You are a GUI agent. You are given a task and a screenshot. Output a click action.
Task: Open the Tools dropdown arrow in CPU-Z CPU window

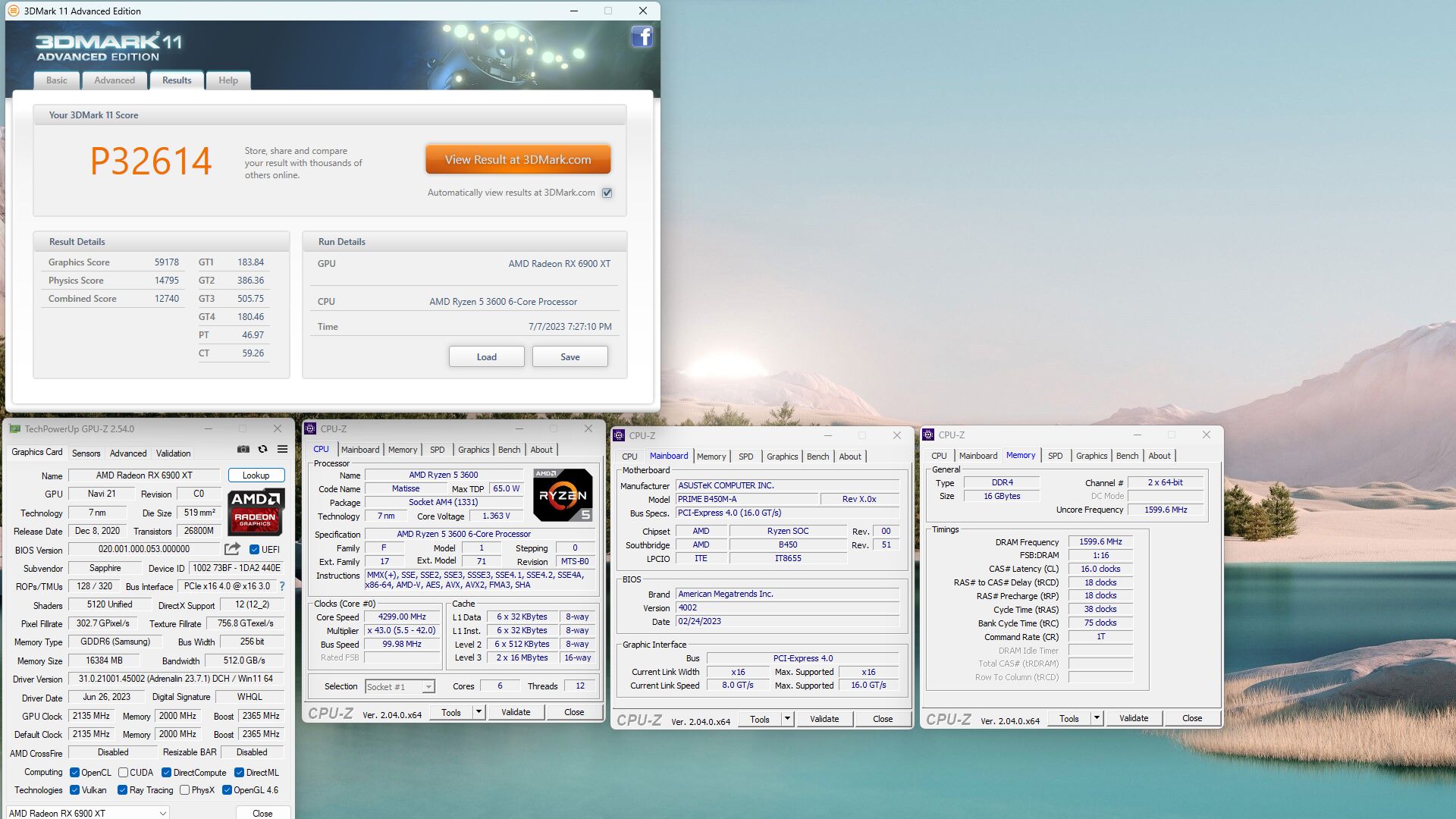479,712
